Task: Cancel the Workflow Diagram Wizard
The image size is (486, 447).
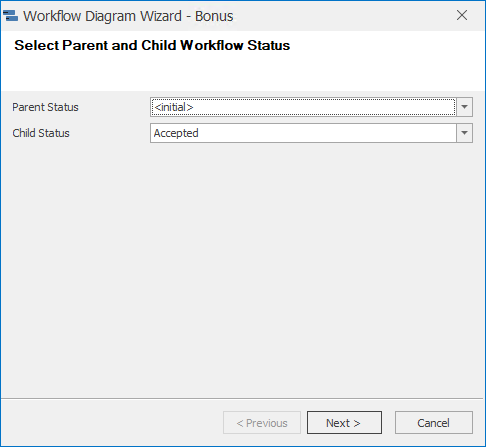Action: [x=434, y=423]
